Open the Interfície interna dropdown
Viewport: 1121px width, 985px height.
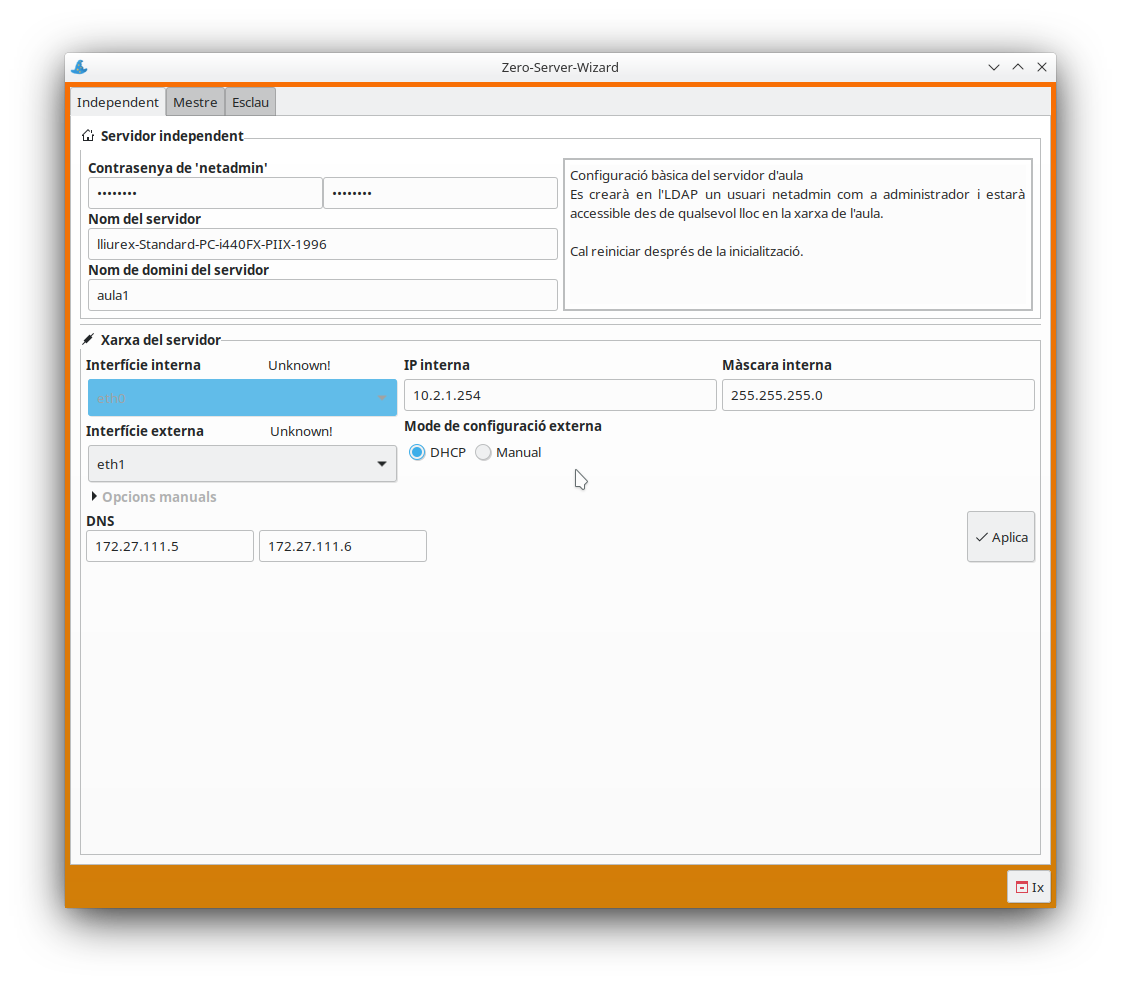pyautogui.click(x=242, y=397)
